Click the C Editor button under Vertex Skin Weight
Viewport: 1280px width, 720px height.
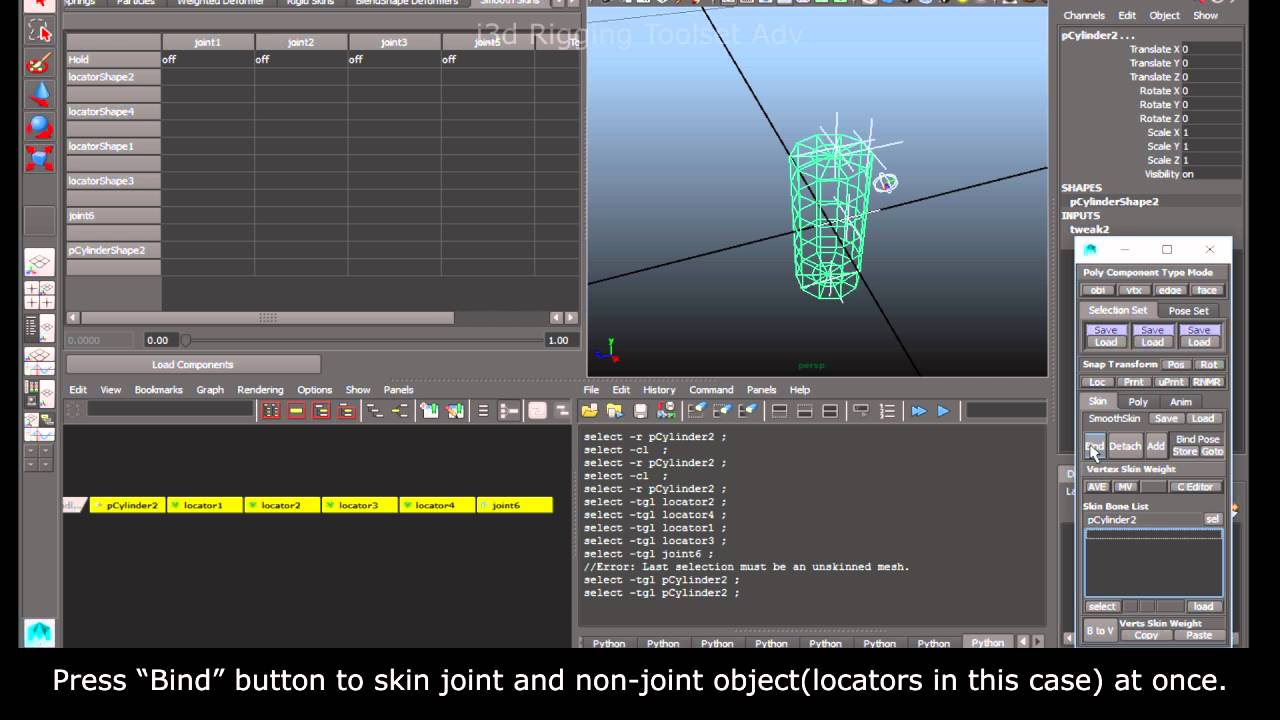pos(1195,487)
